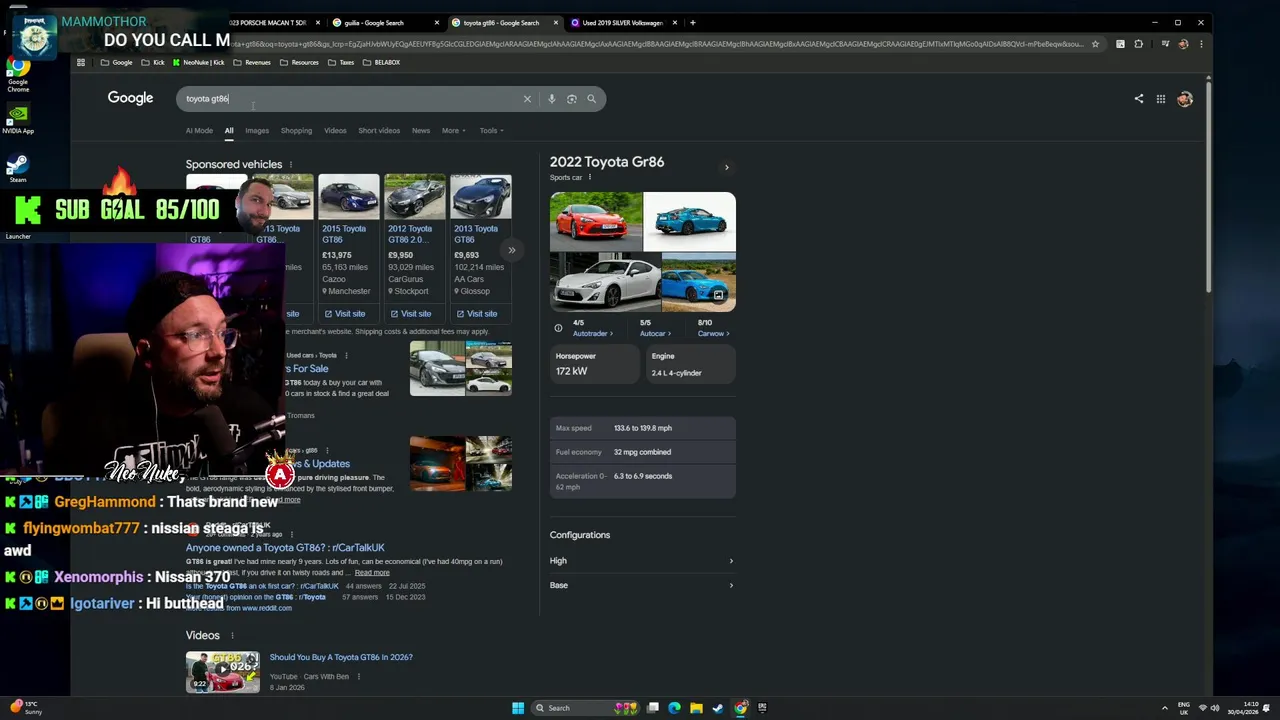Show more sponsored vehicles with the arrow
The width and height of the screenshot is (1280, 720).
[511, 250]
